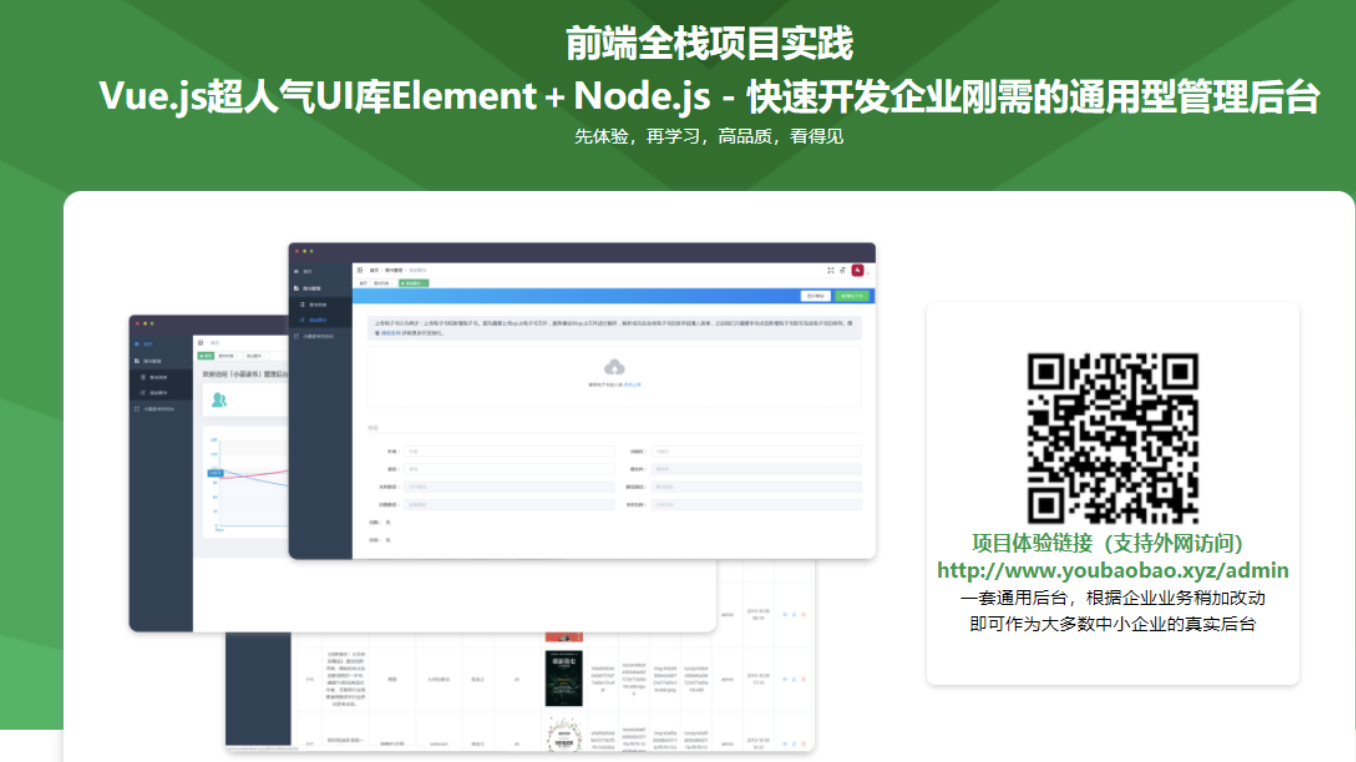Open the red user avatar menu
The width and height of the screenshot is (1356, 762).
pyautogui.click(x=858, y=270)
